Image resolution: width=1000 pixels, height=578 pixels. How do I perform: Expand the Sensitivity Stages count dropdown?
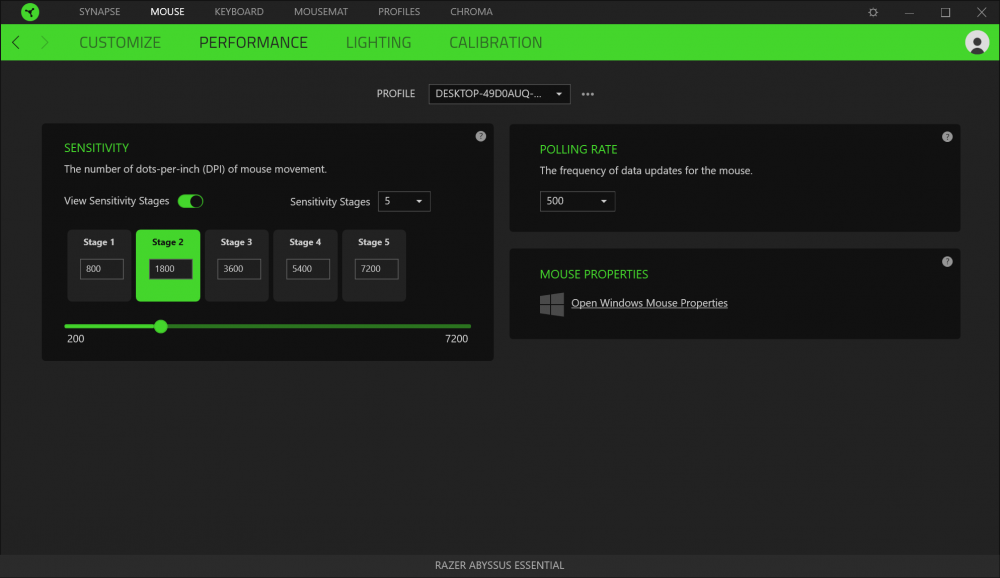pos(404,202)
